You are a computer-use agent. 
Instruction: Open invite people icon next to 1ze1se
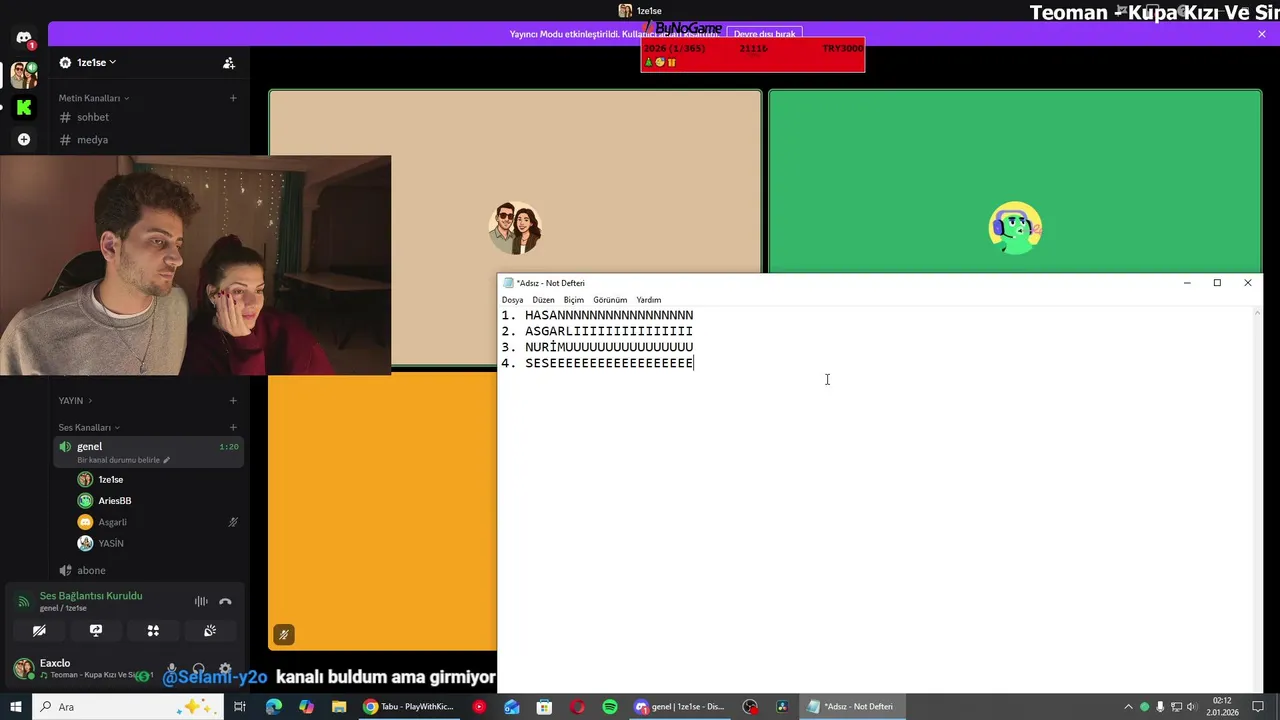click(229, 62)
